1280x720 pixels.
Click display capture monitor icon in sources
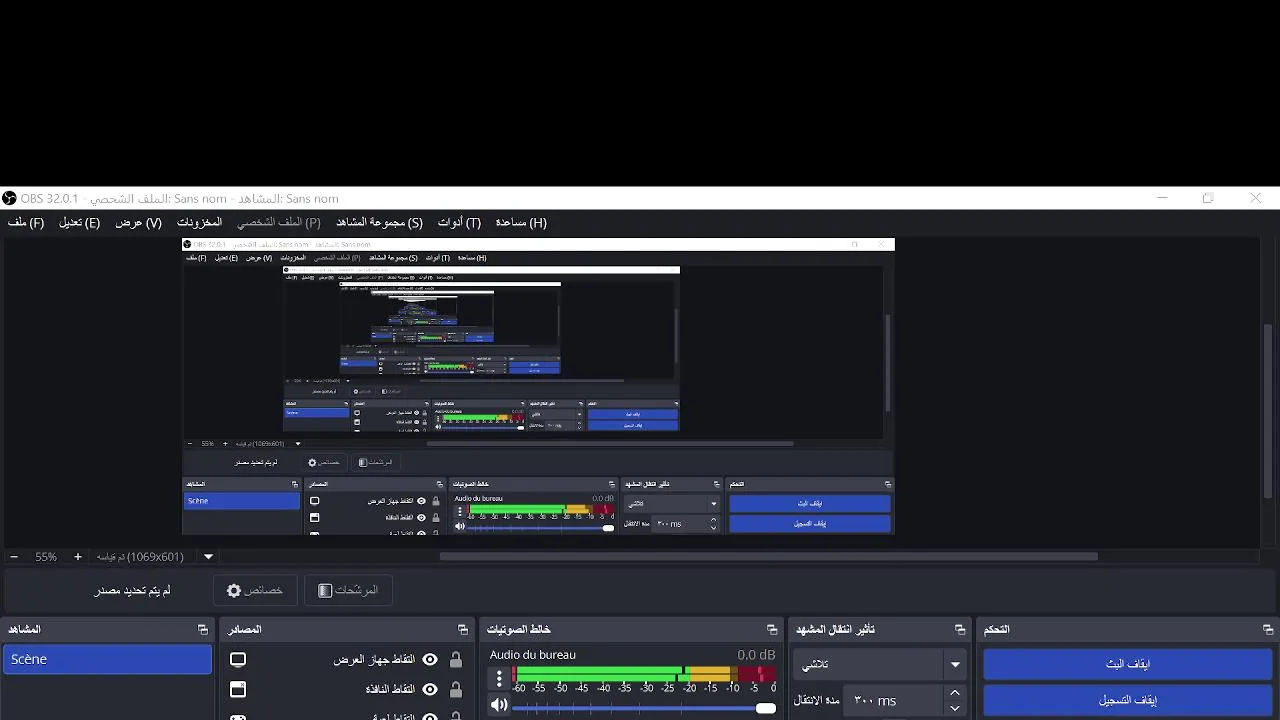pos(238,660)
